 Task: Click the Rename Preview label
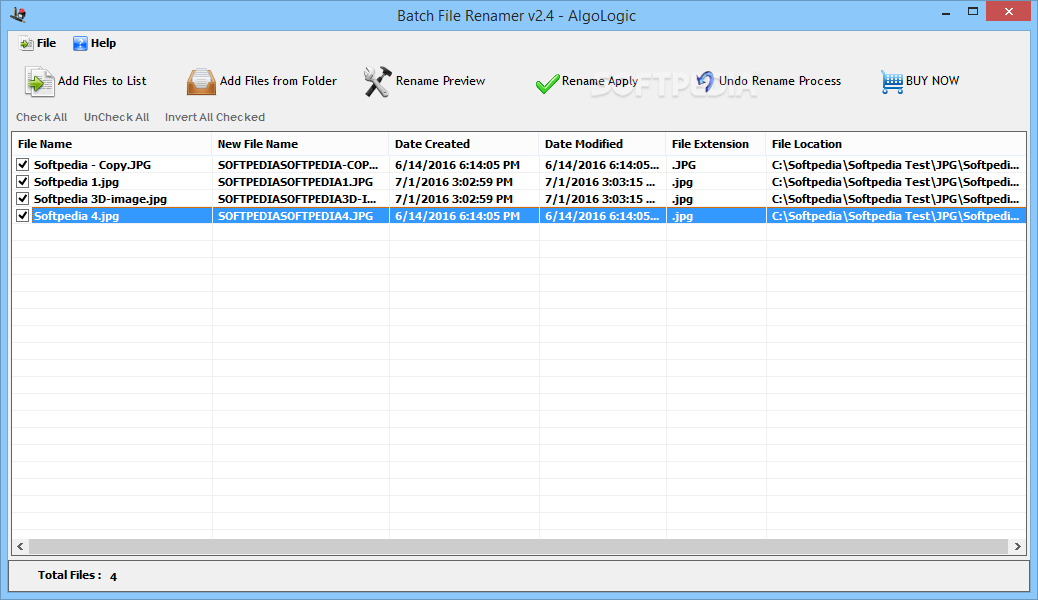440,81
